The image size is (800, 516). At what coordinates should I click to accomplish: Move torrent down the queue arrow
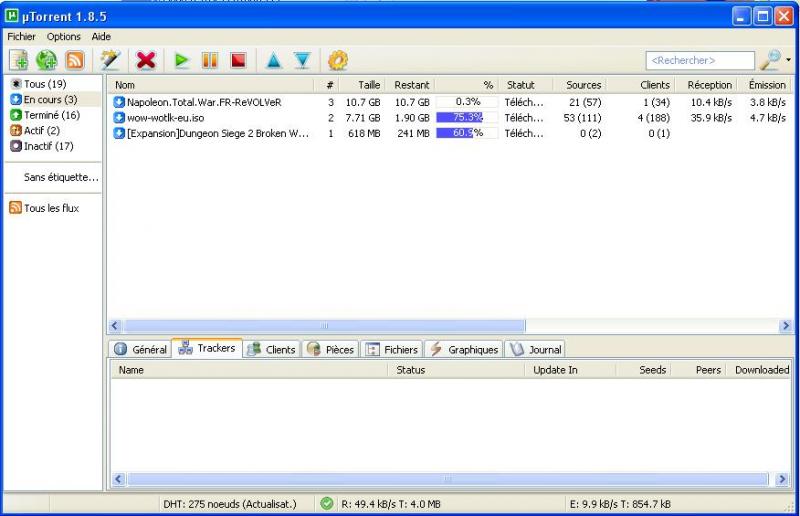click(303, 60)
